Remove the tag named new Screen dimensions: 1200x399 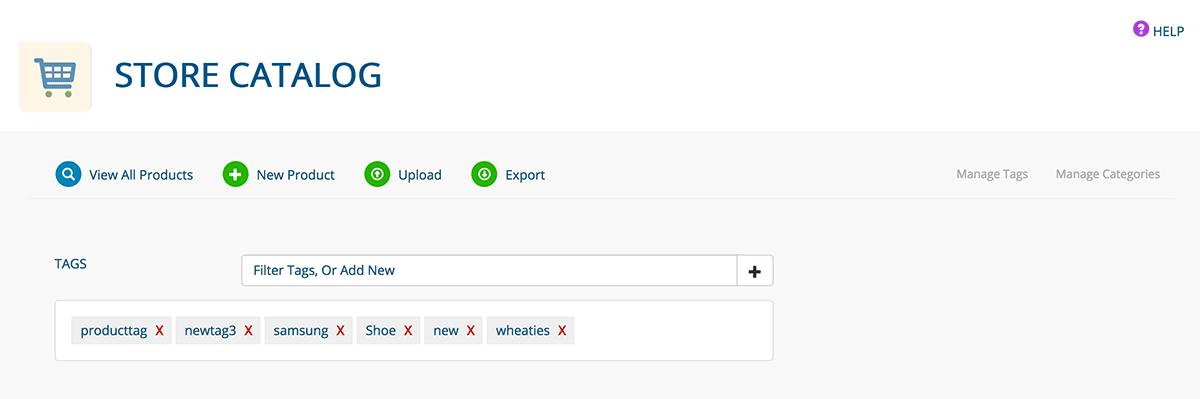point(471,330)
